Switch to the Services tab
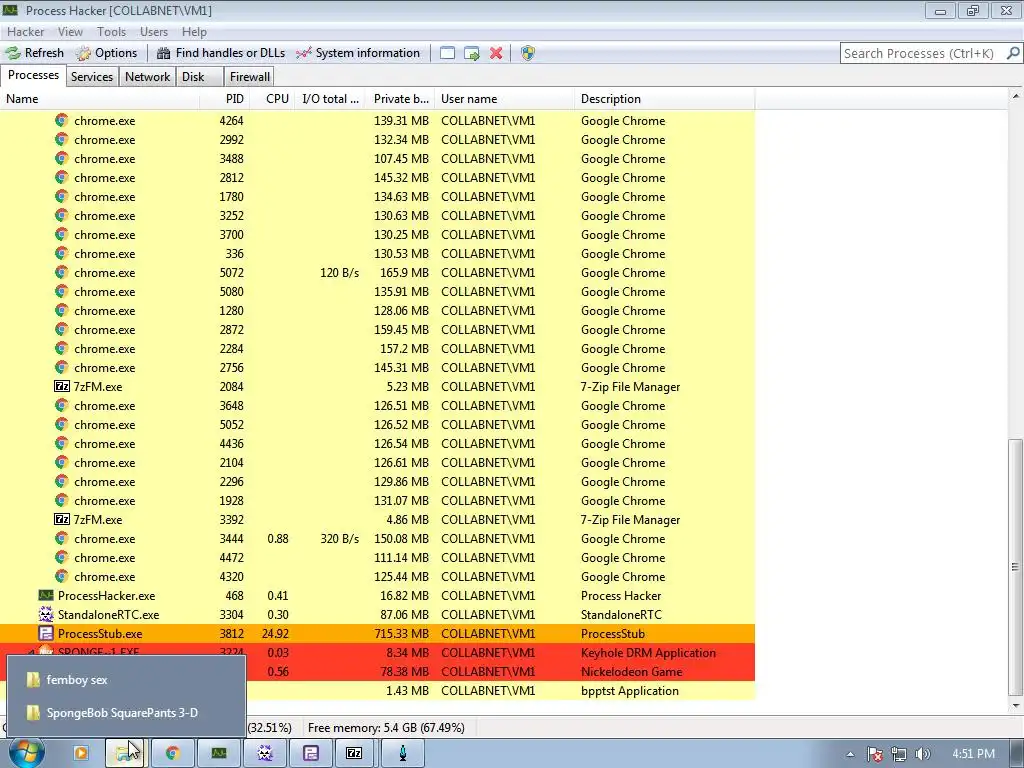Viewport: 1024px width, 768px height. coord(91,76)
